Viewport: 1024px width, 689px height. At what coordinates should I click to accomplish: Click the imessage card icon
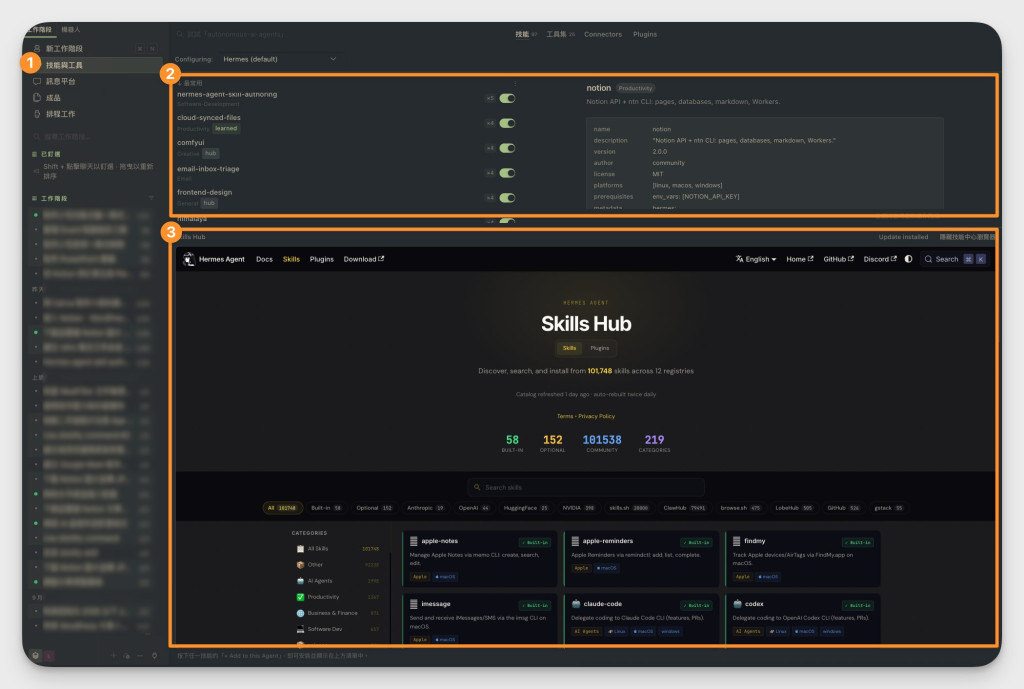pyautogui.click(x=413, y=604)
